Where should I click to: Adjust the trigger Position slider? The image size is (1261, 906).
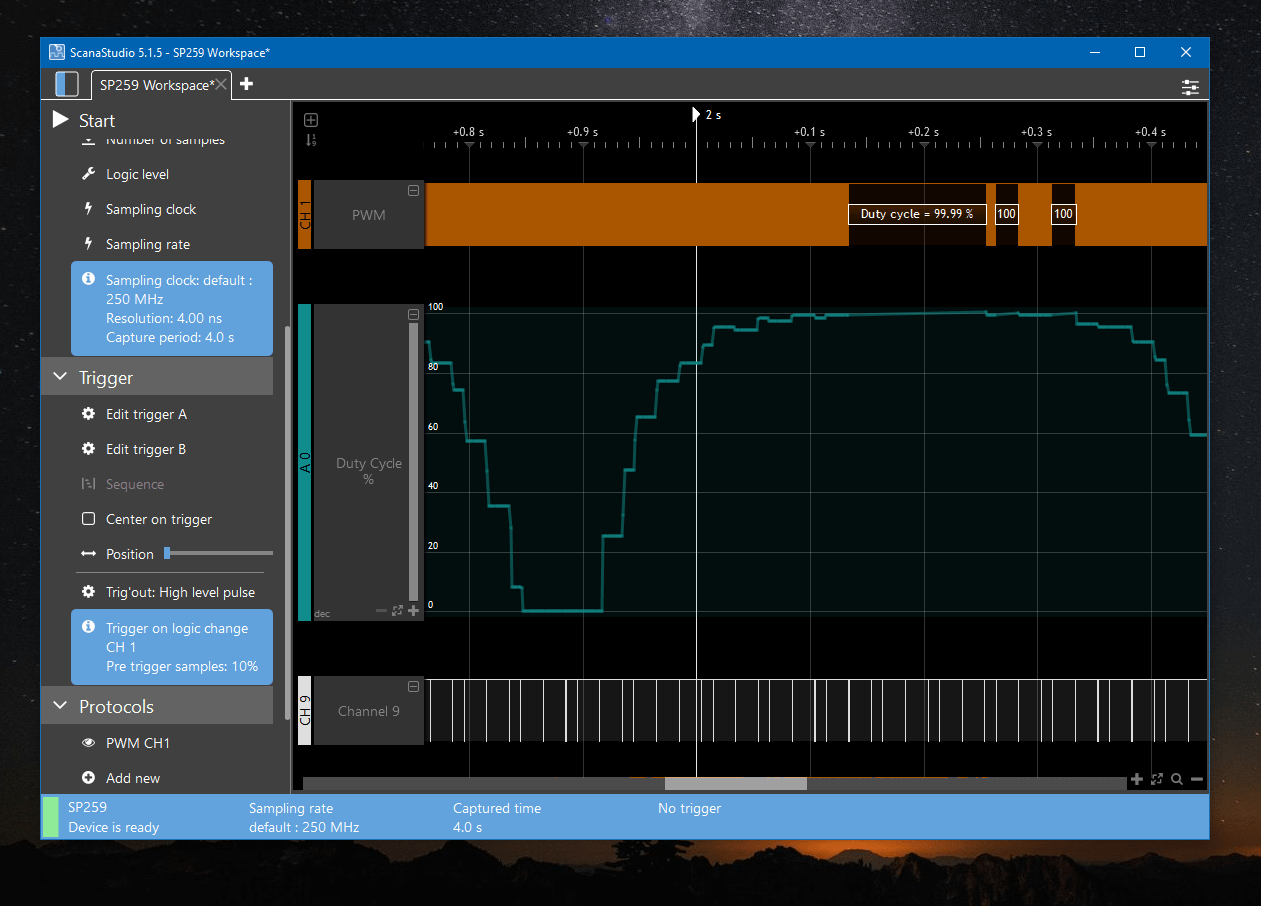(167, 553)
